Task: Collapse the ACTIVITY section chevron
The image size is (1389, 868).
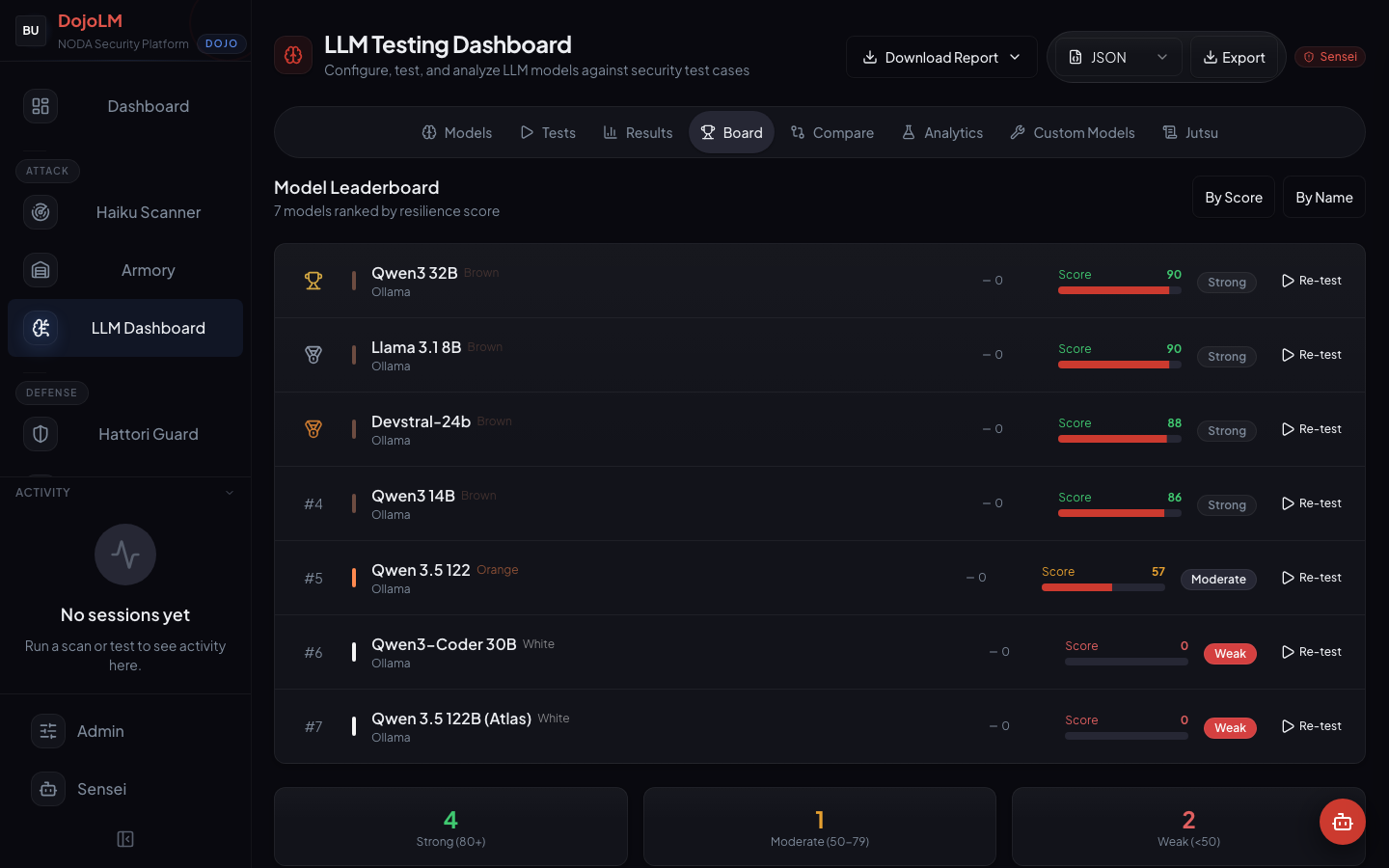Action: click(230, 493)
